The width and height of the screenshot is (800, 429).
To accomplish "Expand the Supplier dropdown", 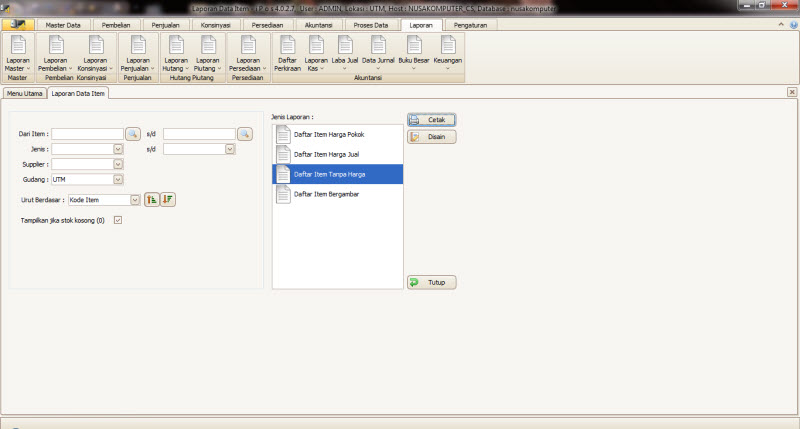I will (x=118, y=164).
